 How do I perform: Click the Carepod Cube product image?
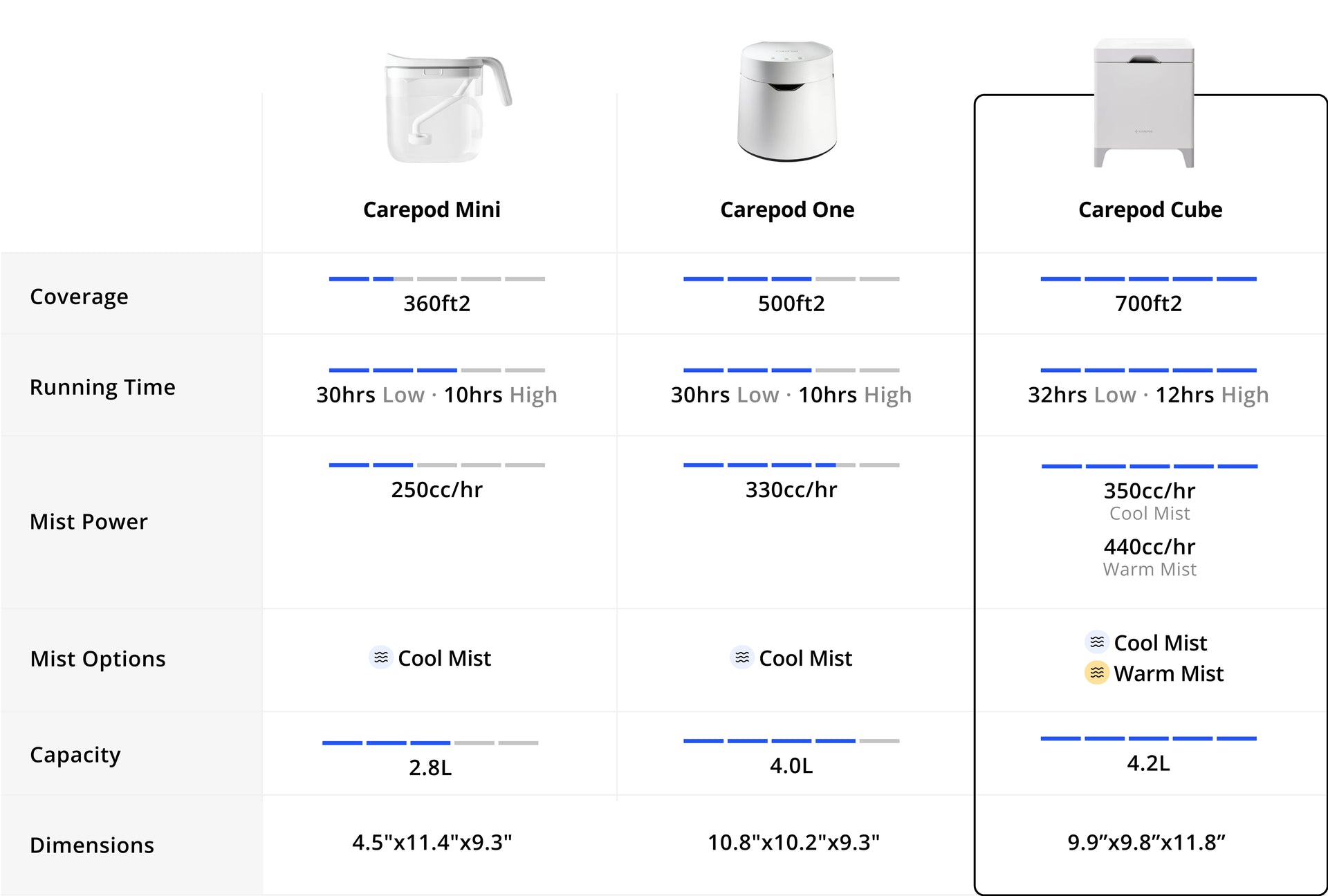(1143, 102)
